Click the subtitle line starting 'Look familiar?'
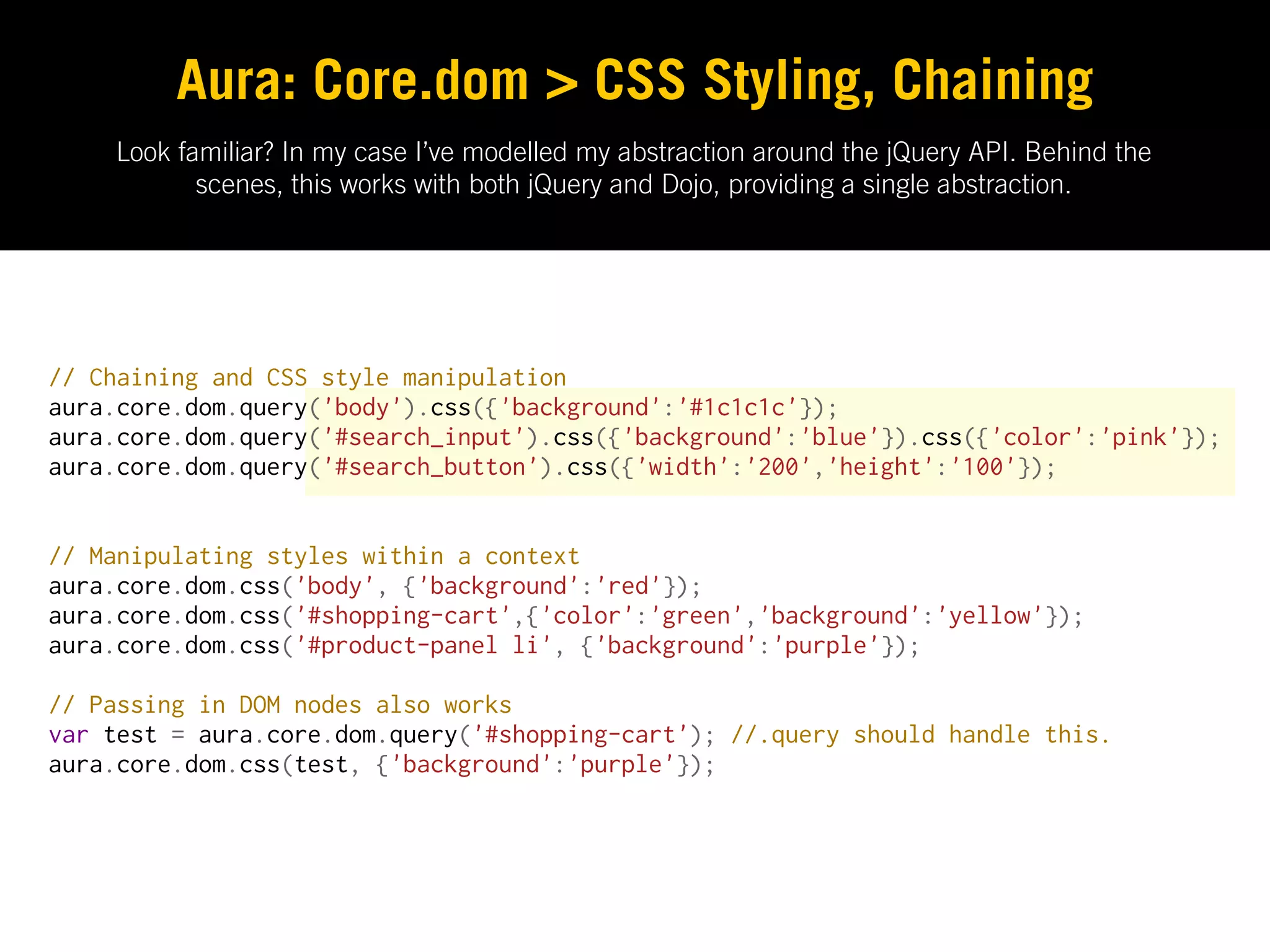This screenshot has width=1270, height=952. (x=634, y=153)
